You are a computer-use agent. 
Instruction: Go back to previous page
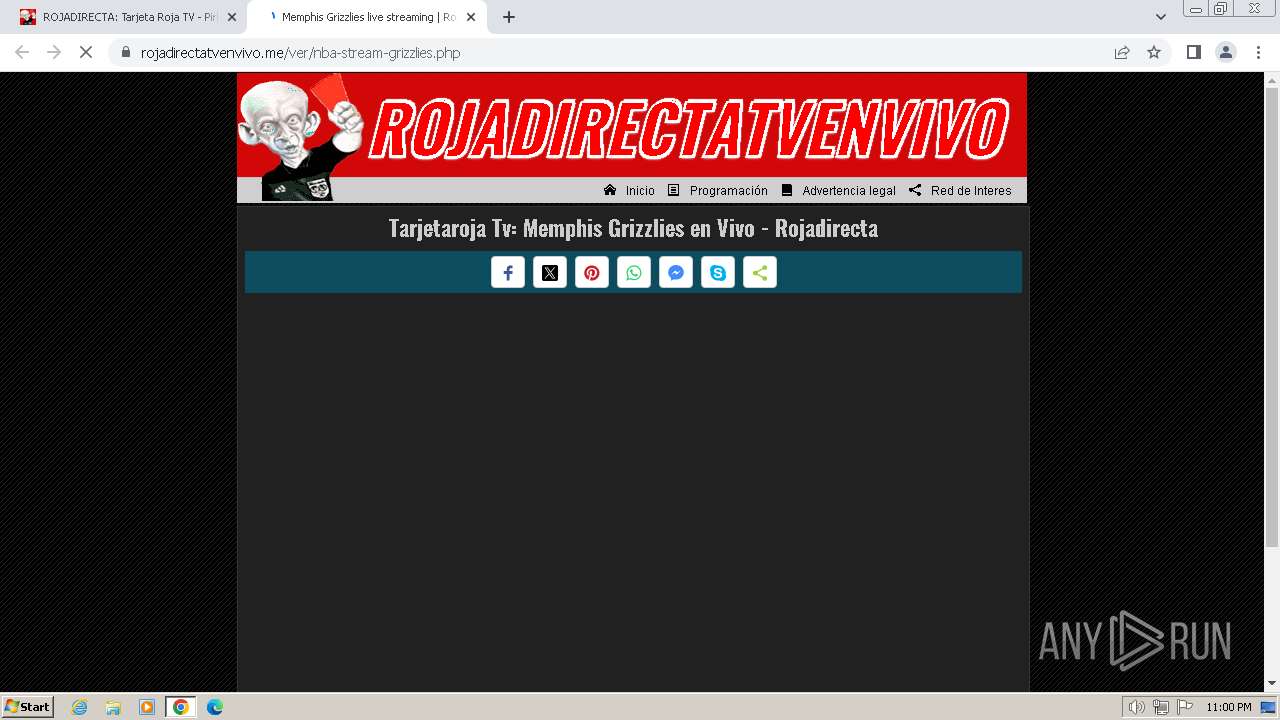click(x=22, y=52)
